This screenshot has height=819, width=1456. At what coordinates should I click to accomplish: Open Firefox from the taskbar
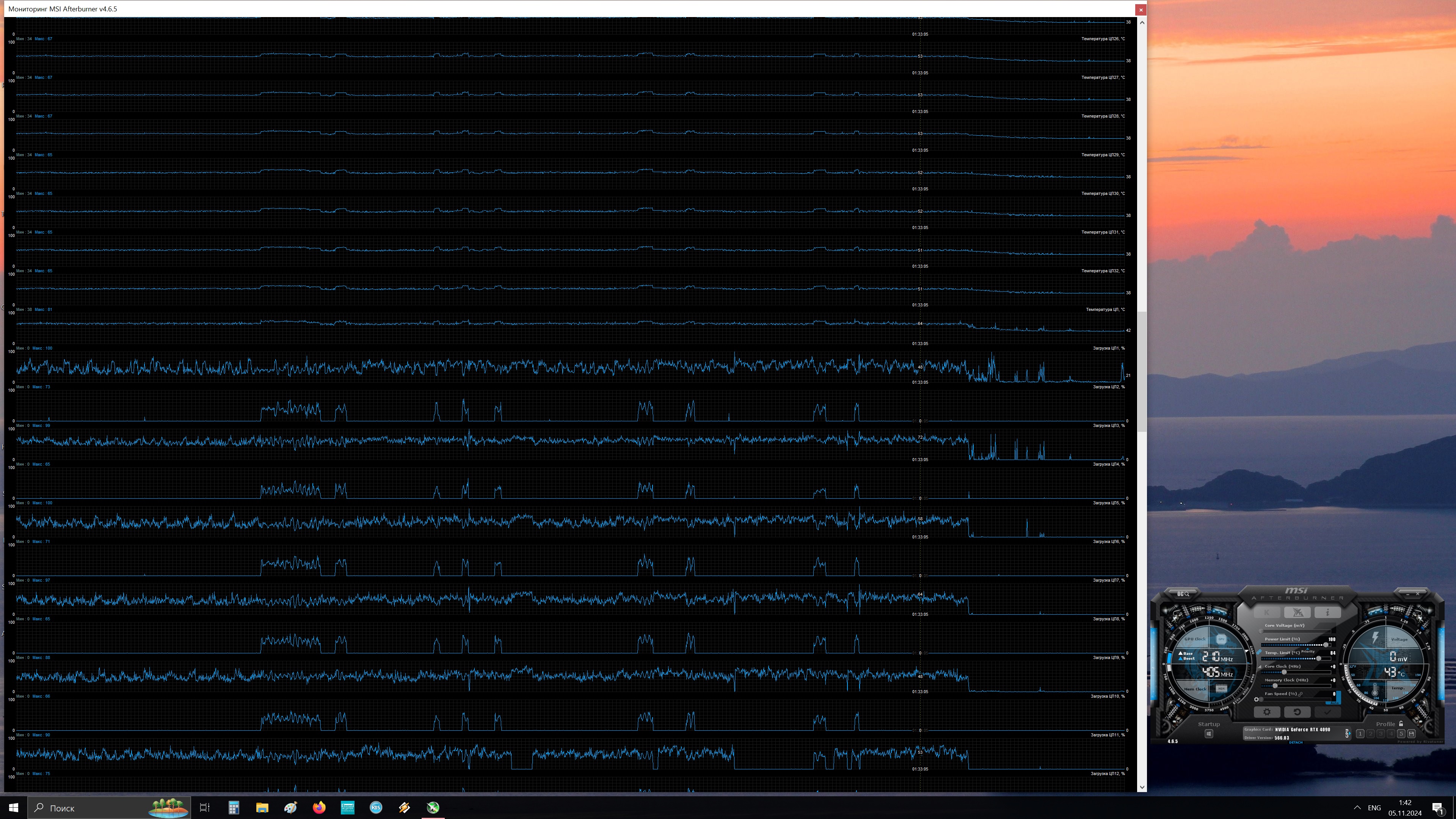pos(319,808)
